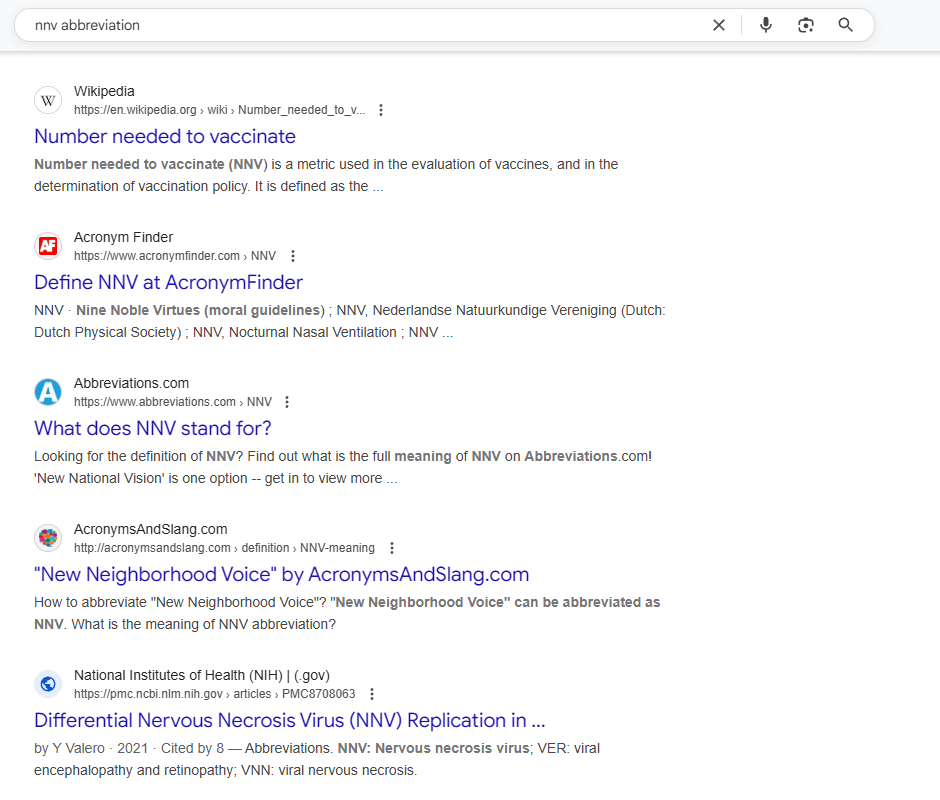This screenshot has height=800, width=940.
Task: Click the Abbreviations.com site icon
Action: 48,392
